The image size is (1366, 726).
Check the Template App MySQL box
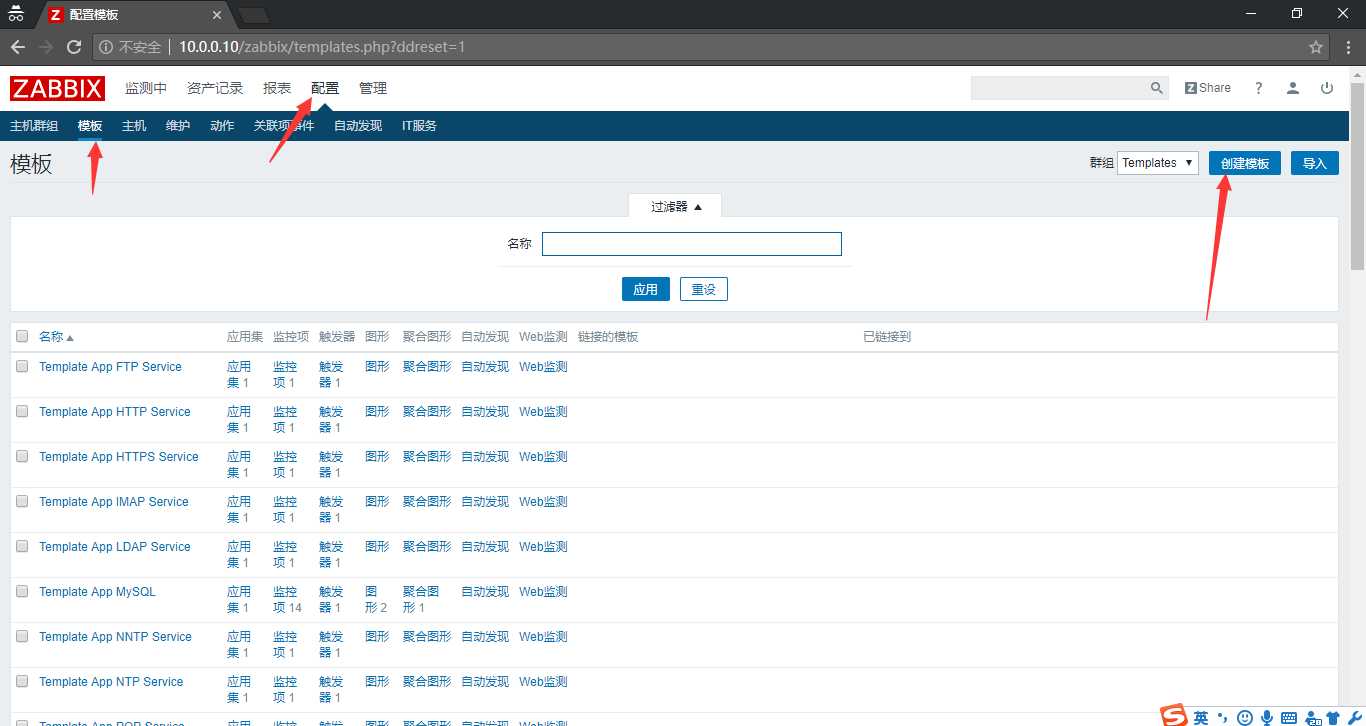pos(22,592)
